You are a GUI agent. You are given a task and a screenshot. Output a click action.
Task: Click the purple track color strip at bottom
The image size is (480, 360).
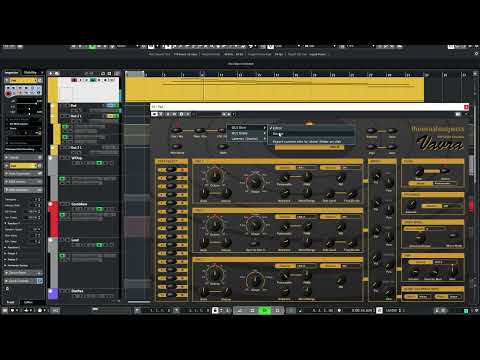53,294
